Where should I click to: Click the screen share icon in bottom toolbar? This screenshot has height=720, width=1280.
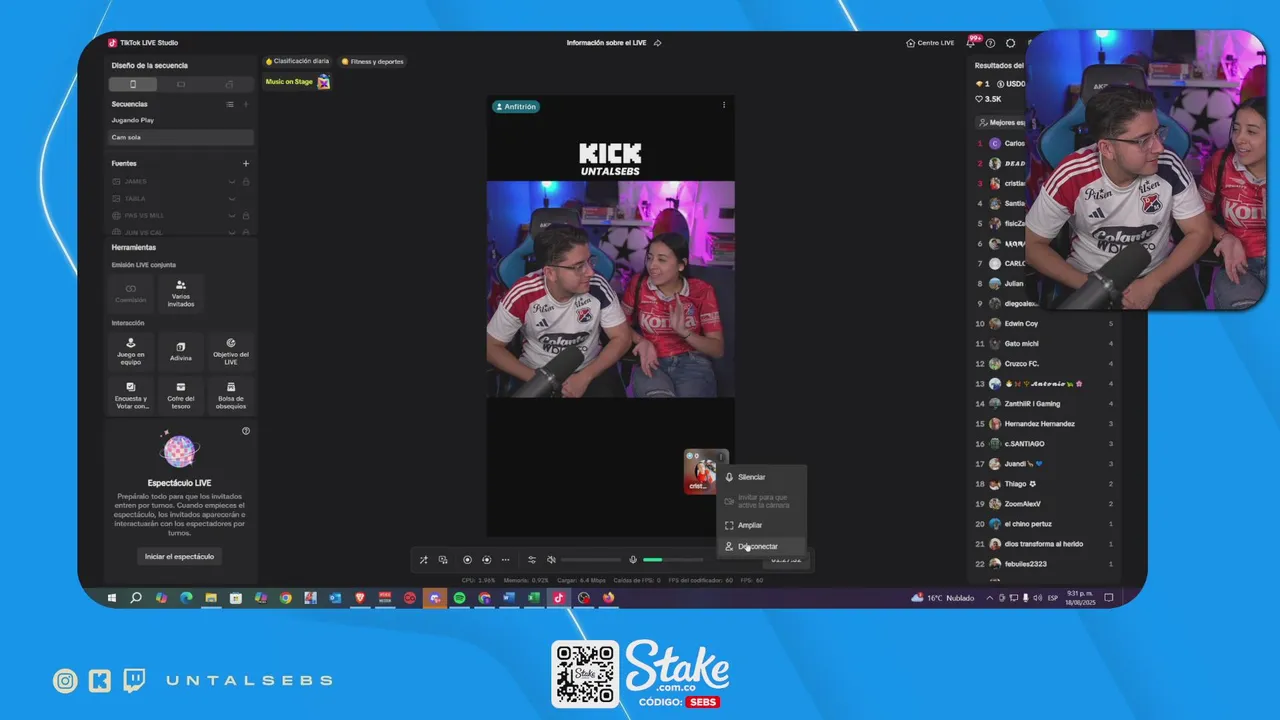tap(443, 560)
